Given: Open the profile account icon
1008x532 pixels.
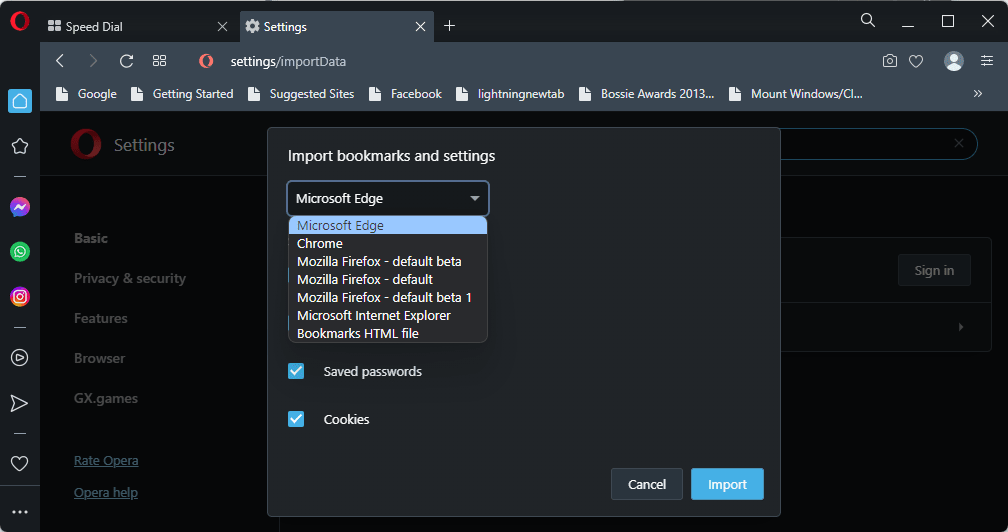Looking at the screenshot, I should tap(953, 61).
